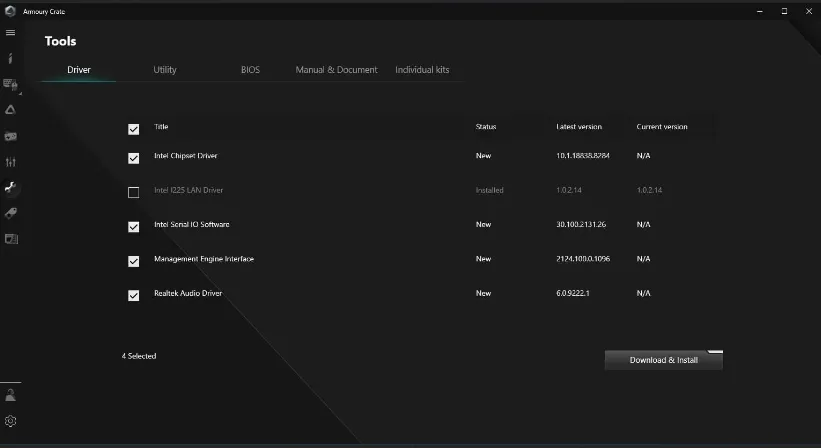Open the Scenario Profiles sliders icon
The image size is (821, 448).
(10, 162)
